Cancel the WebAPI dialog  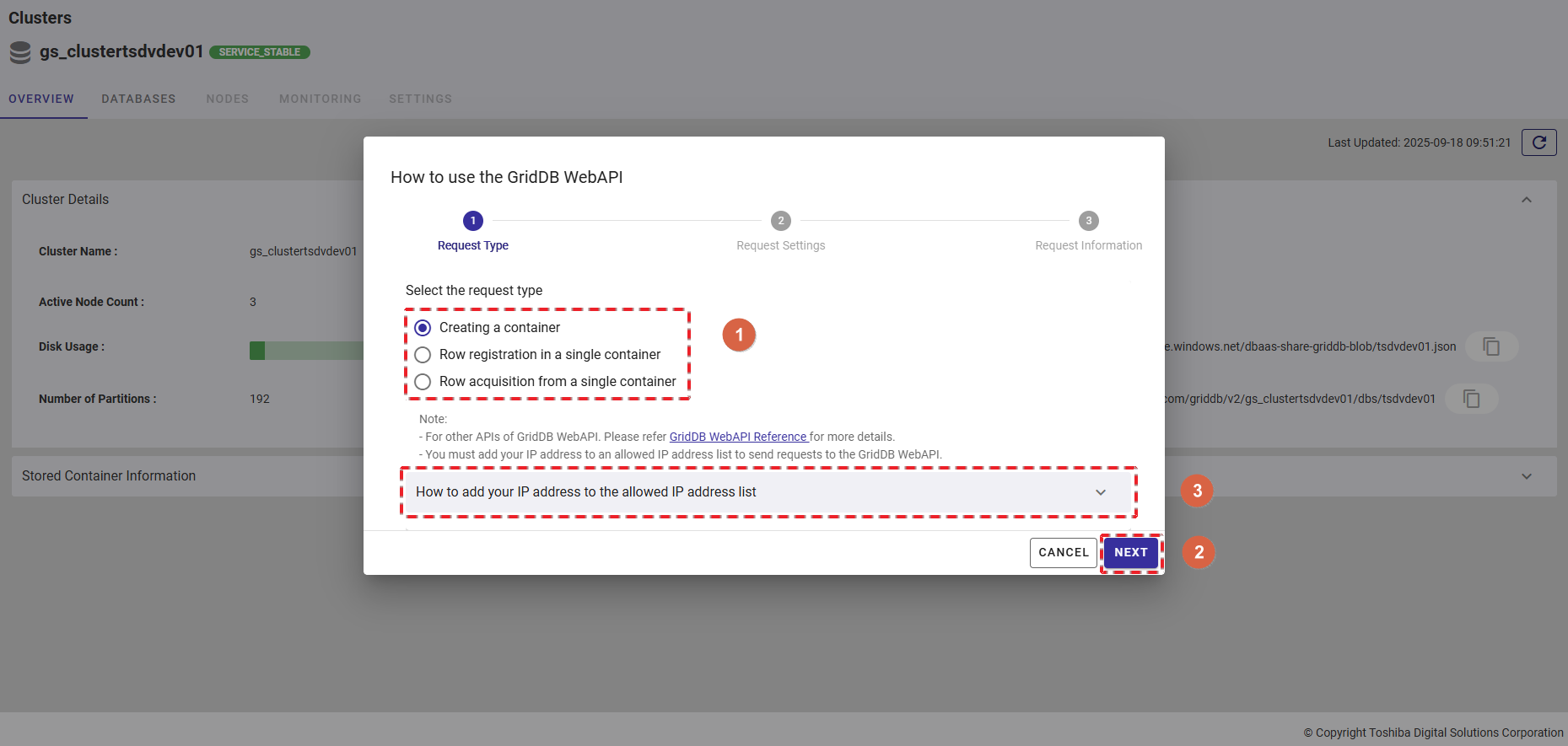pyautogui.click(x=1063, y=553)
